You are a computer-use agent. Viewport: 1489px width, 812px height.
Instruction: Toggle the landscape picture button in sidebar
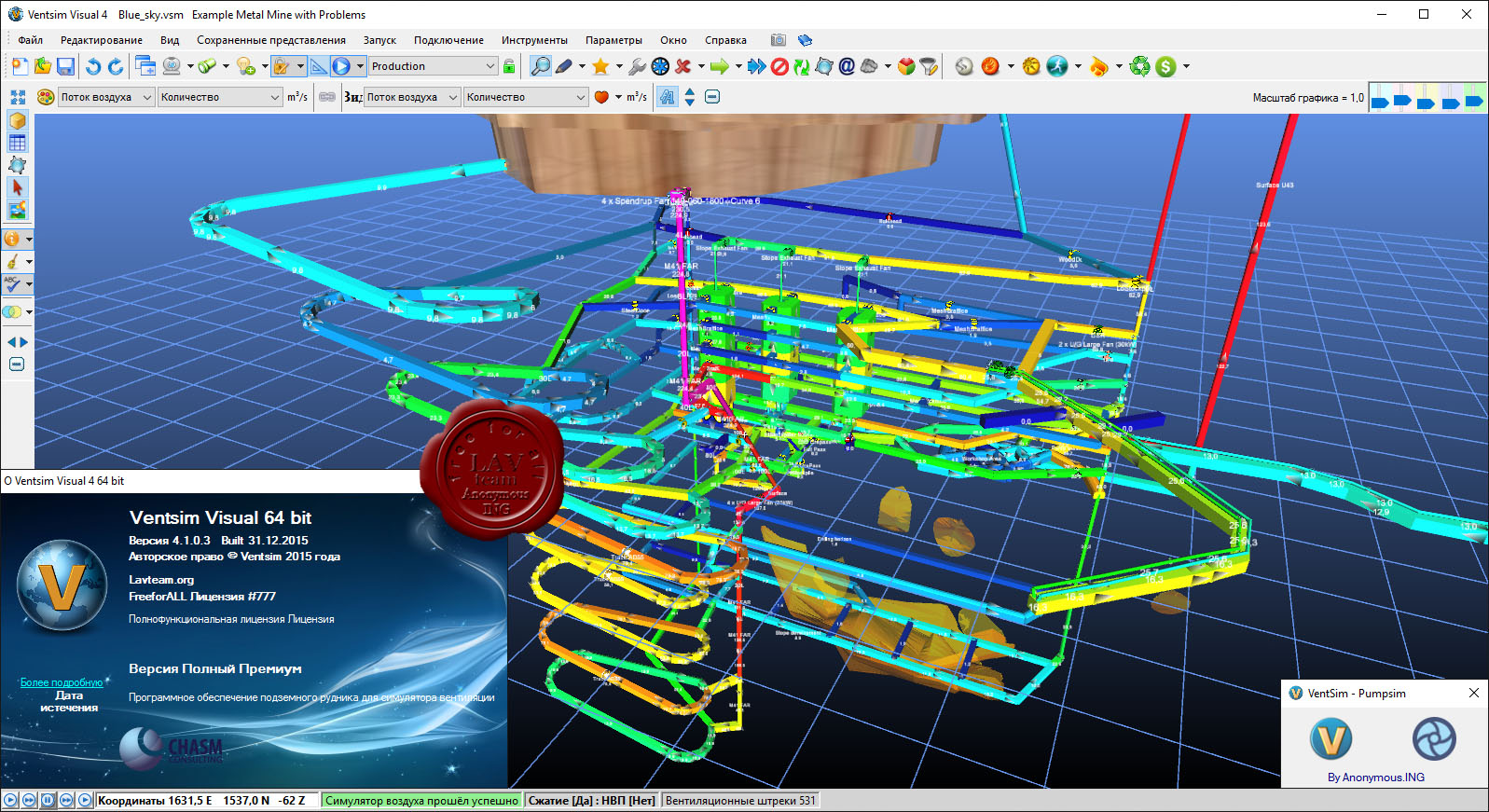point(18,210)
